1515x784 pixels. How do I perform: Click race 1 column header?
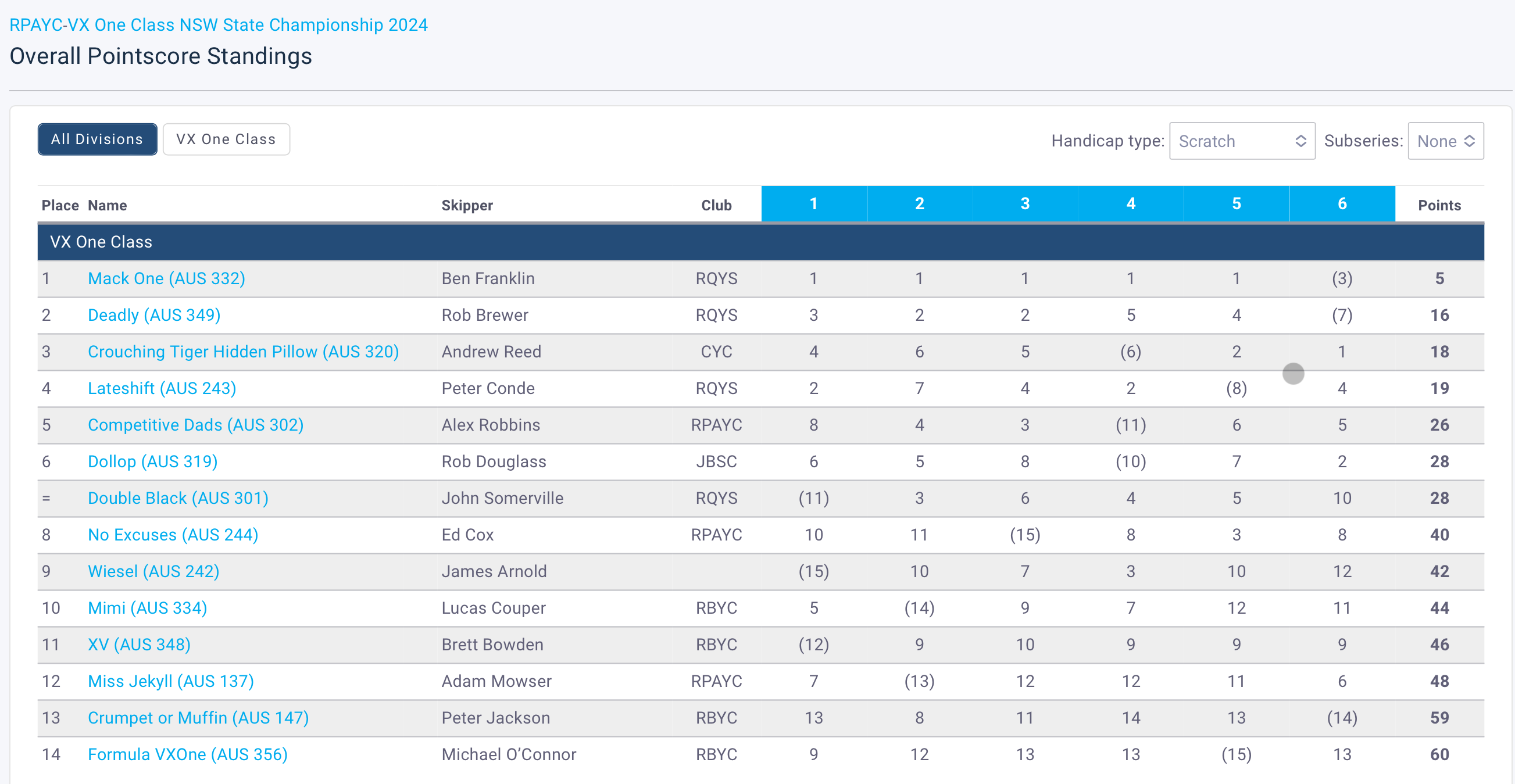pyautogui.click(x=813, y=203)
